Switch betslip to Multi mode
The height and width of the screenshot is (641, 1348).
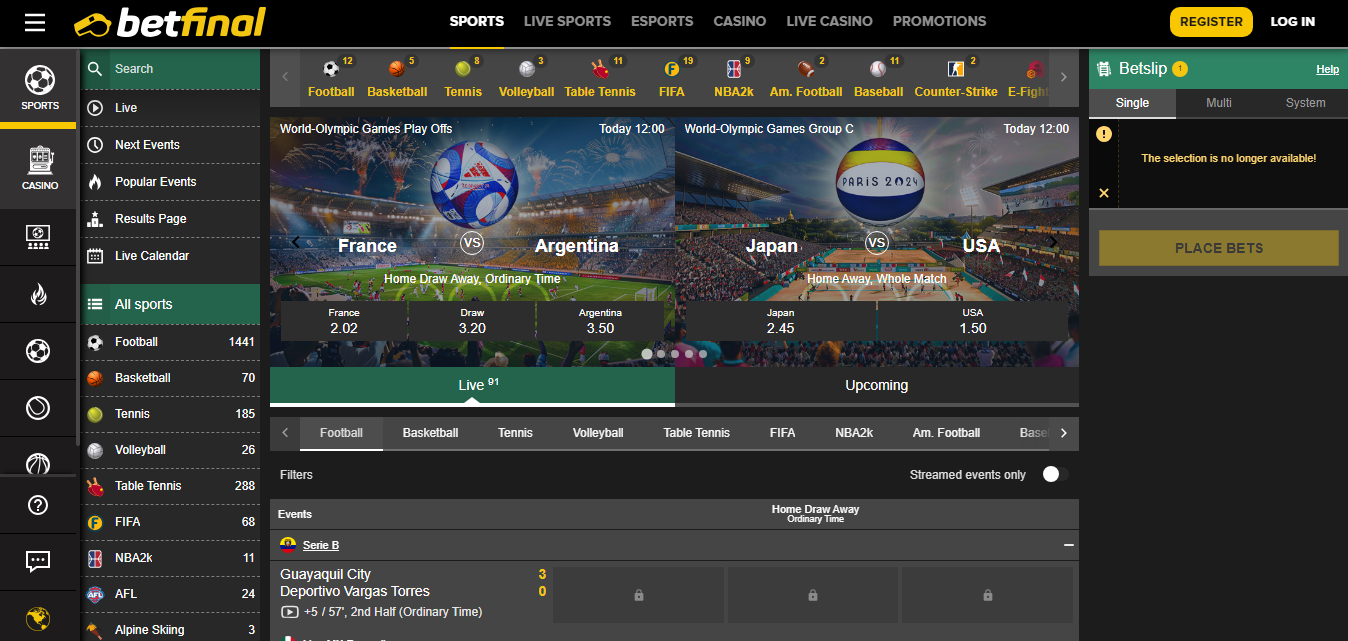(x=1218, y=103)
